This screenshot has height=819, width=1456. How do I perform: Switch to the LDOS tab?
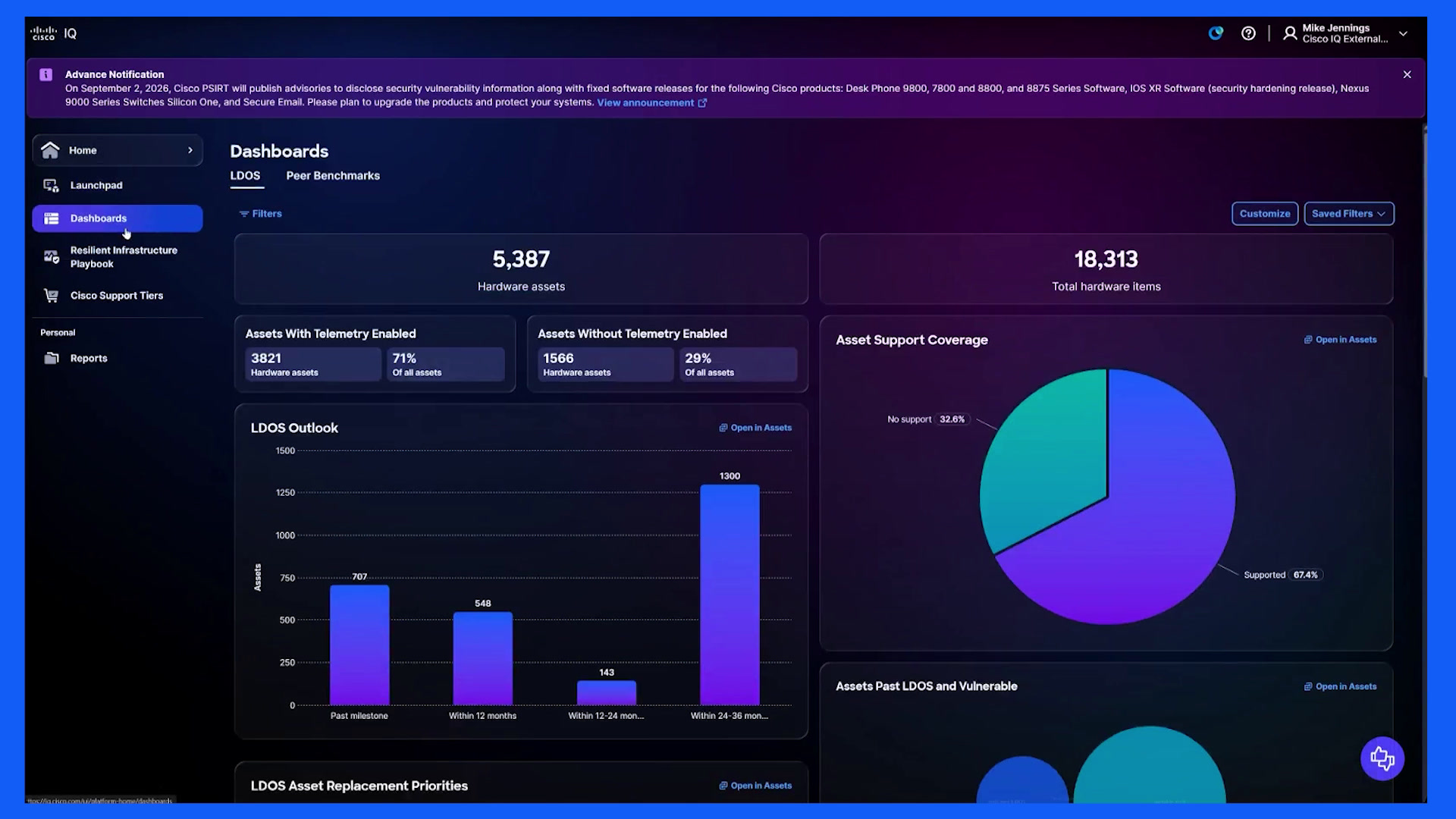pos(245,176)
